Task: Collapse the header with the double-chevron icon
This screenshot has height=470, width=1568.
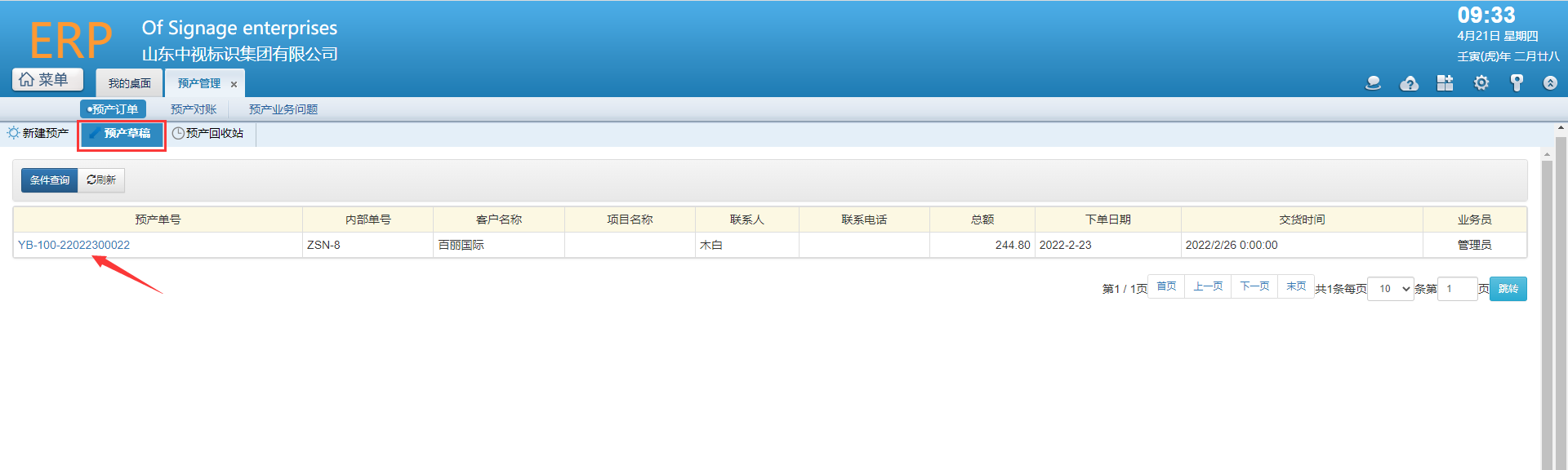Action: 1550,82
